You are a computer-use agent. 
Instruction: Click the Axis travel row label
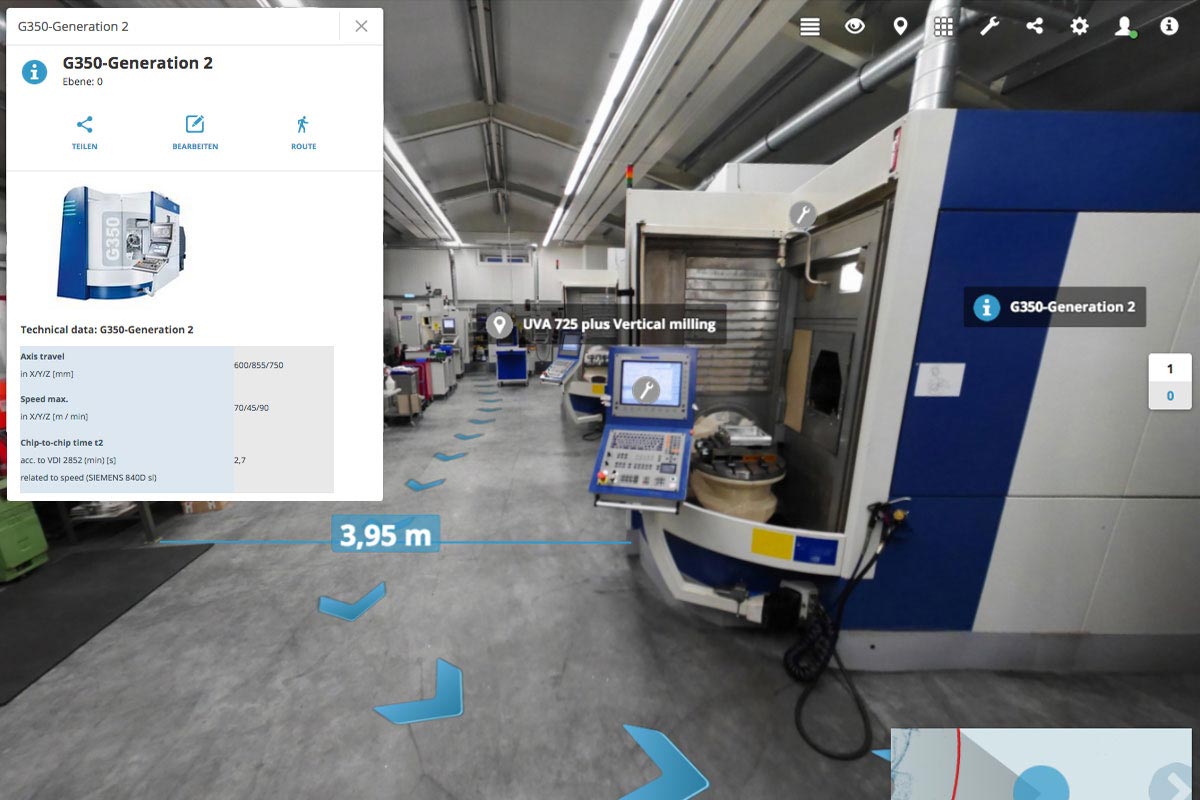click(x=44, y=356)
